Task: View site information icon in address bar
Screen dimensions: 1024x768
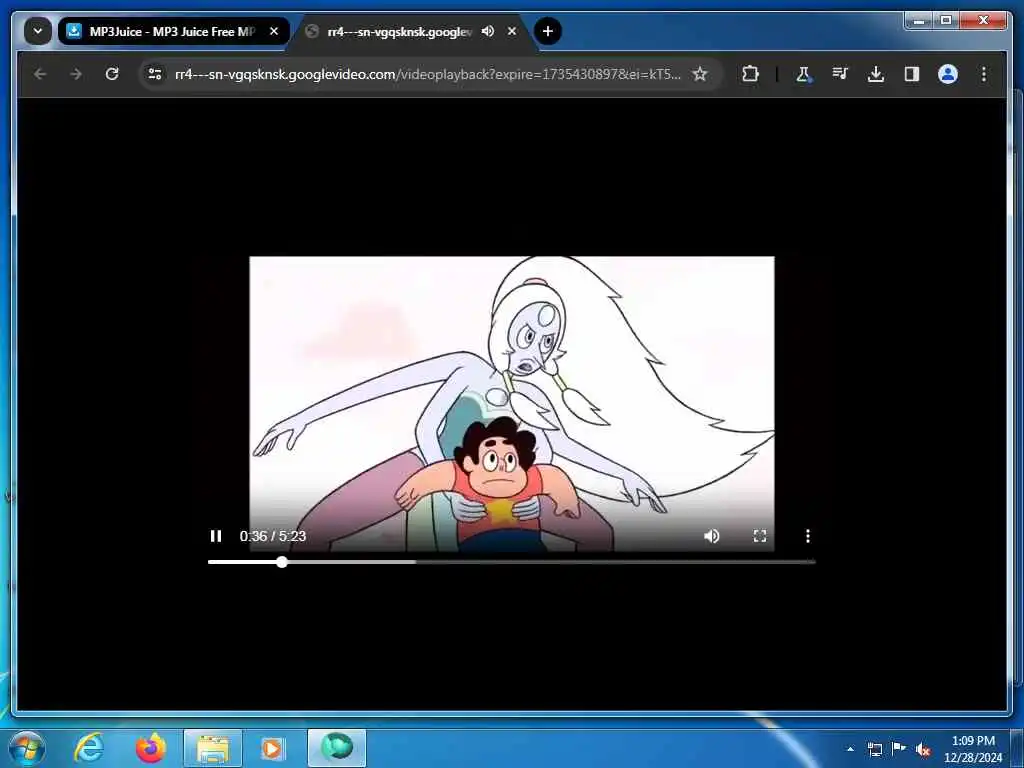Action: coord(155,74)
